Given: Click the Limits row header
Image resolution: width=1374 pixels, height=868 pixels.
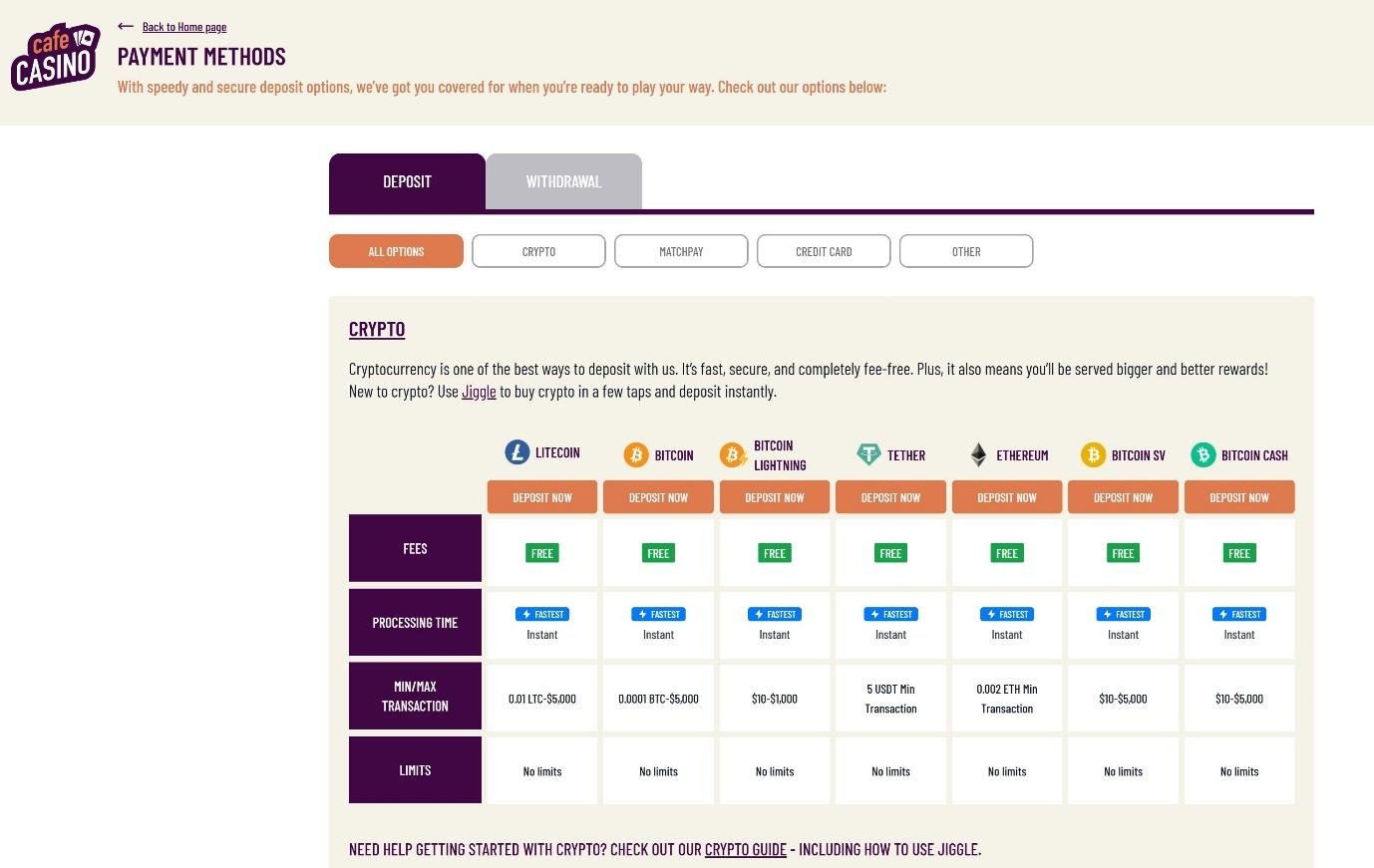Looking at the screenshot, I should 415,770.
